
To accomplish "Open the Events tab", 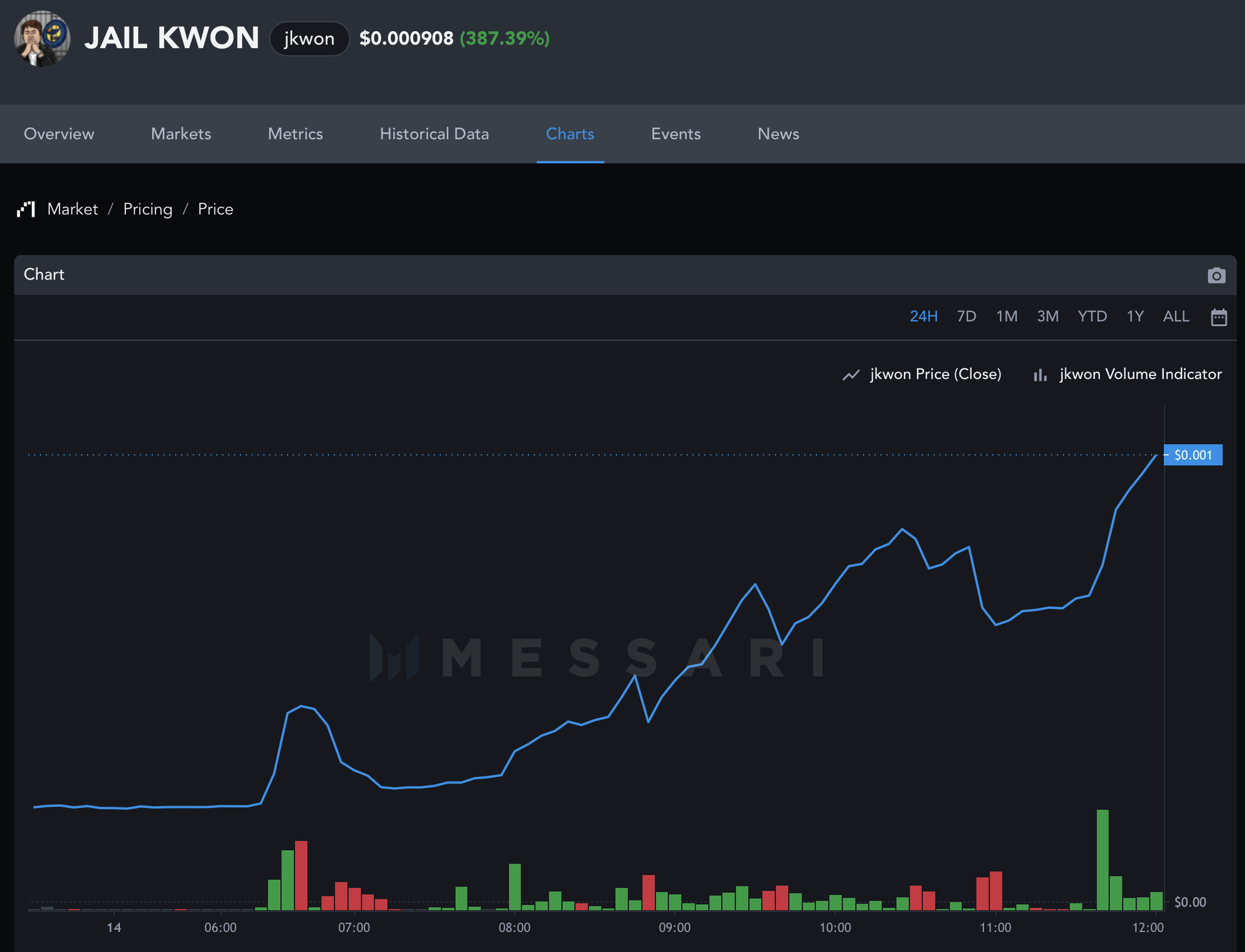I will point(676,134).
